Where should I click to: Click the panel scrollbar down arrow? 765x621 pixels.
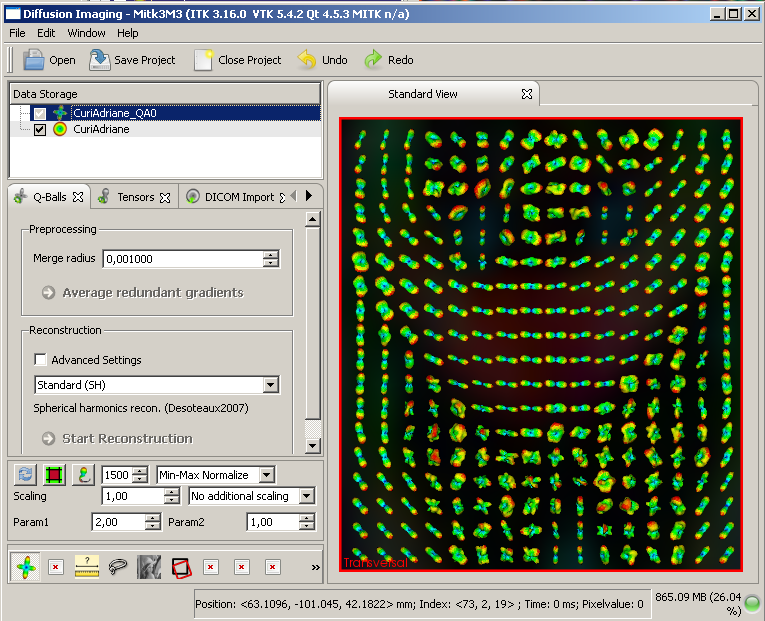click(x=313, y=445)
